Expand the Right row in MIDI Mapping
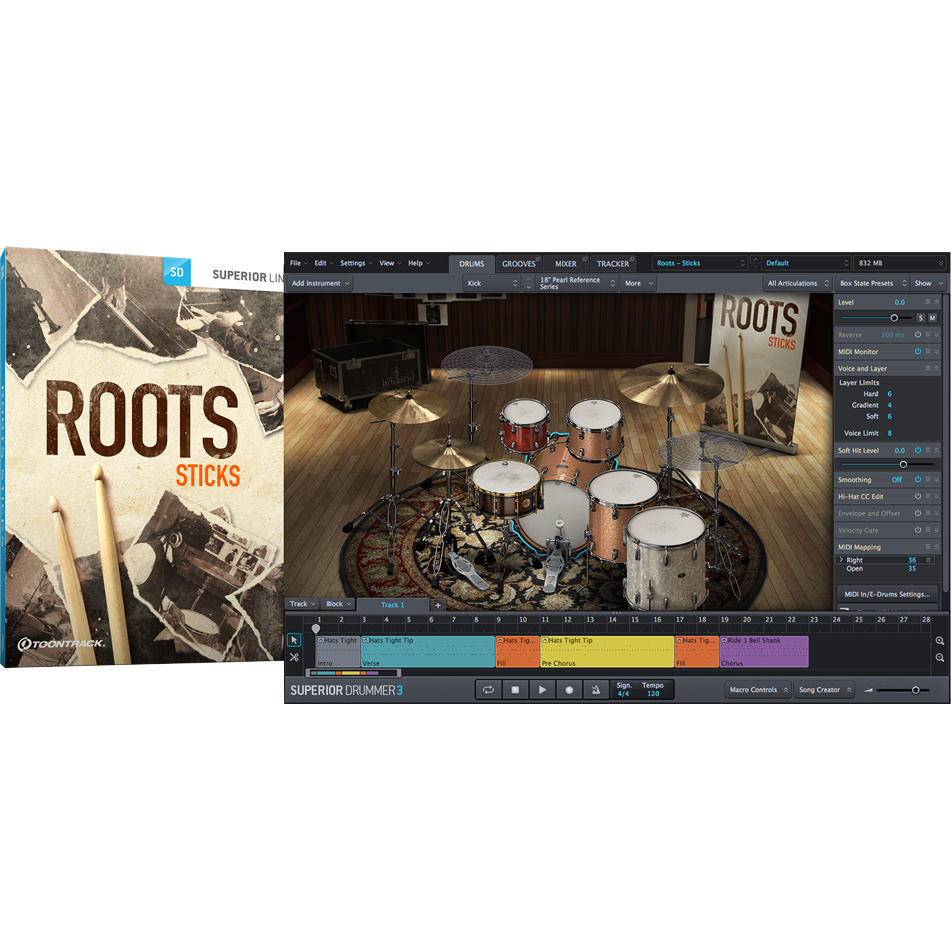The image size is (951, 951). point(841,560)
